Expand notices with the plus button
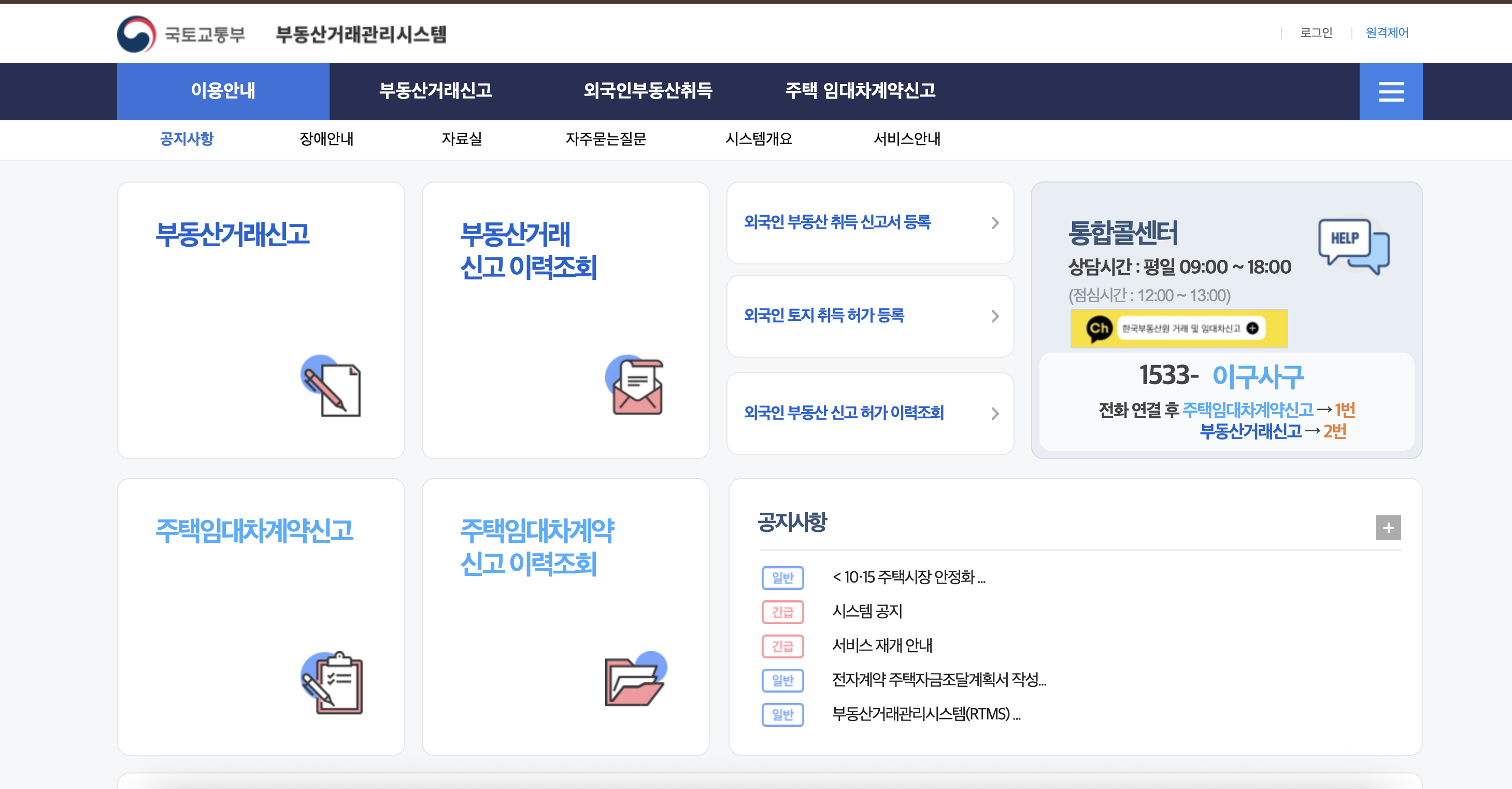 (1388, 527)
